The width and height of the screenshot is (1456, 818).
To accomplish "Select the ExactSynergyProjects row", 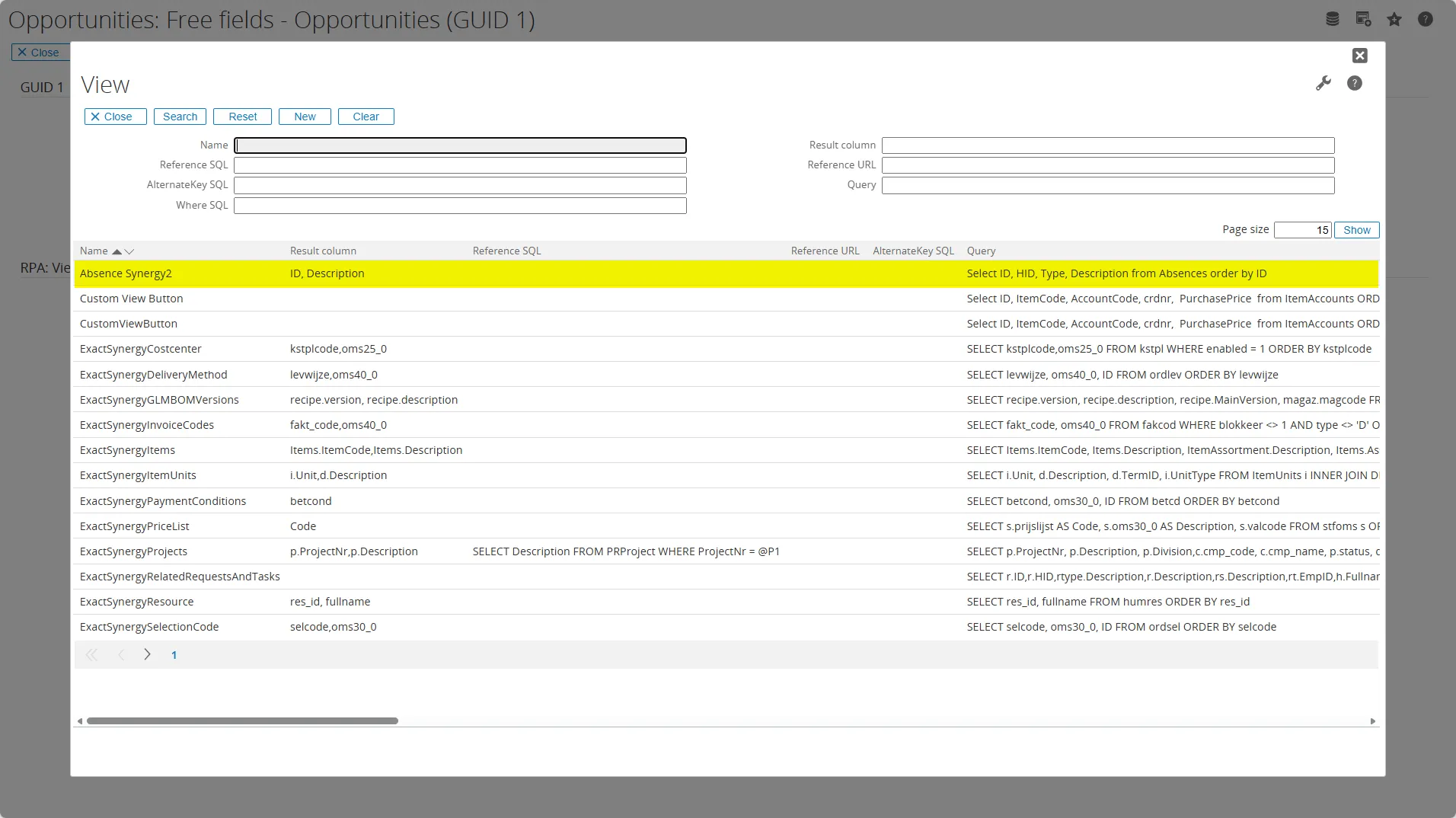I will point(133,551).
